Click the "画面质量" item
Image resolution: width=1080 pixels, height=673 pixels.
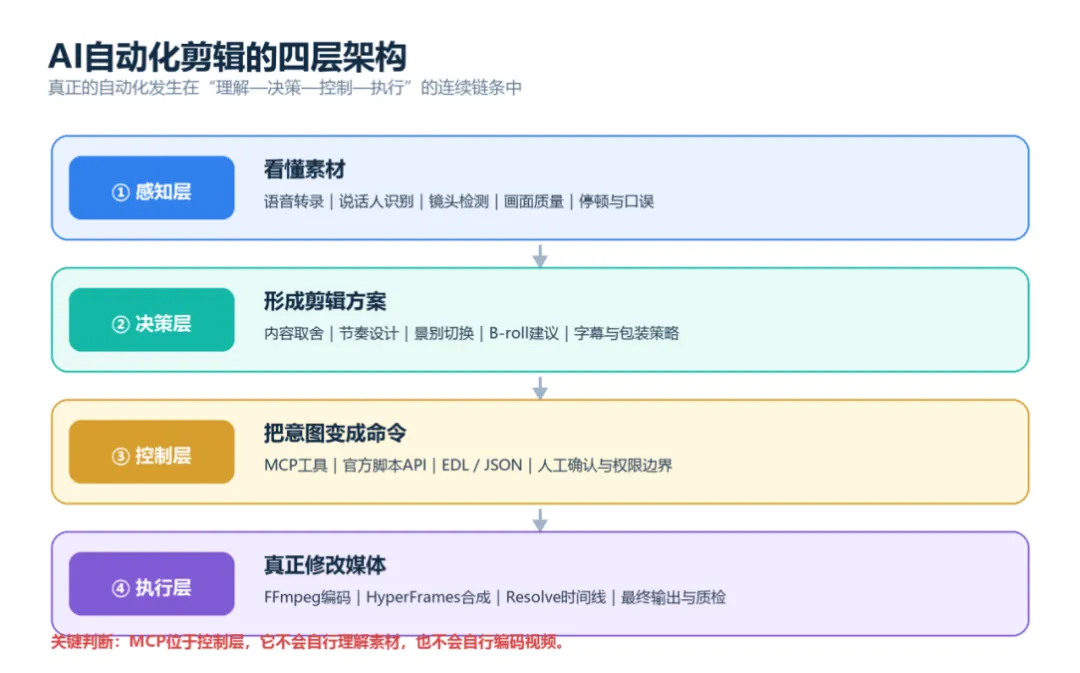click(x=534, y=202)
